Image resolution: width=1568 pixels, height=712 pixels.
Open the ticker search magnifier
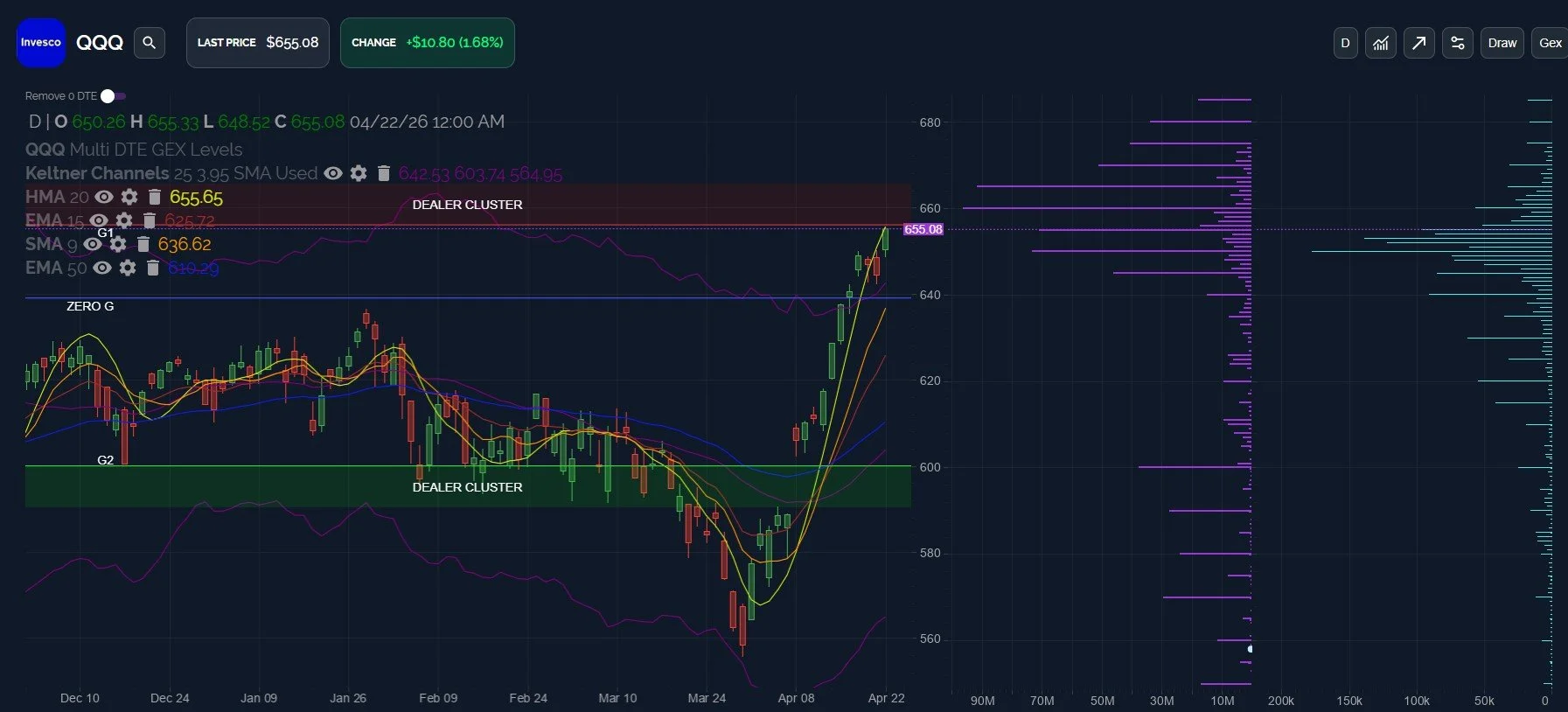(150, 42)
